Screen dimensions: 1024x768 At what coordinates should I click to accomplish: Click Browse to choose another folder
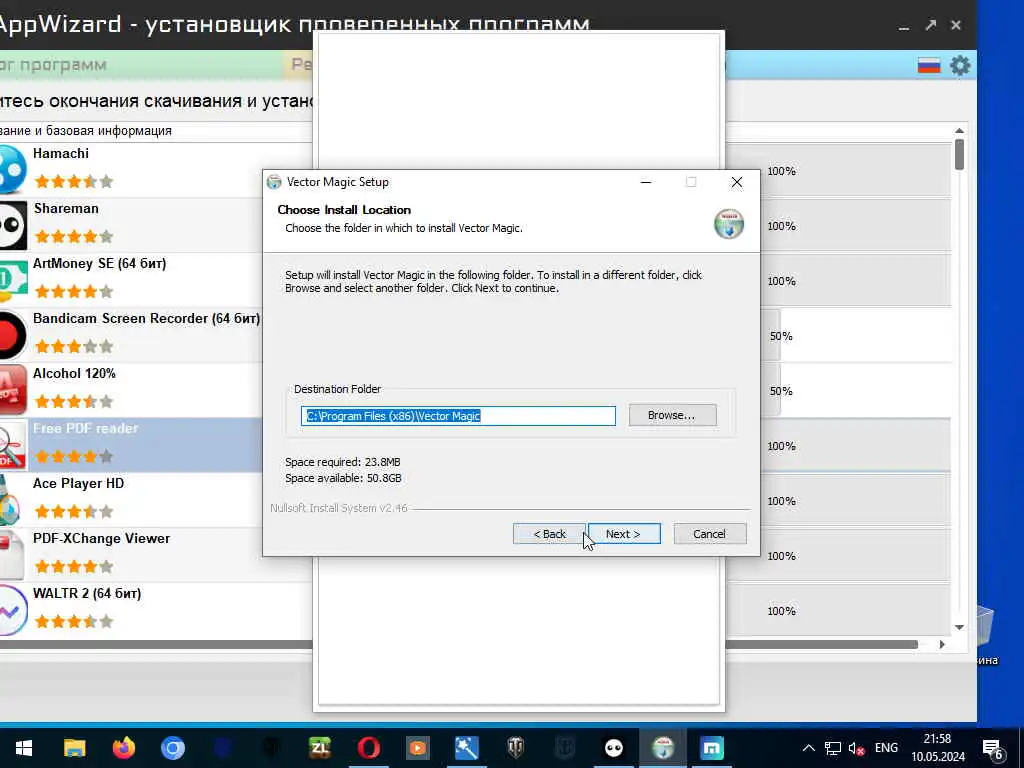(x=672, y=415)
